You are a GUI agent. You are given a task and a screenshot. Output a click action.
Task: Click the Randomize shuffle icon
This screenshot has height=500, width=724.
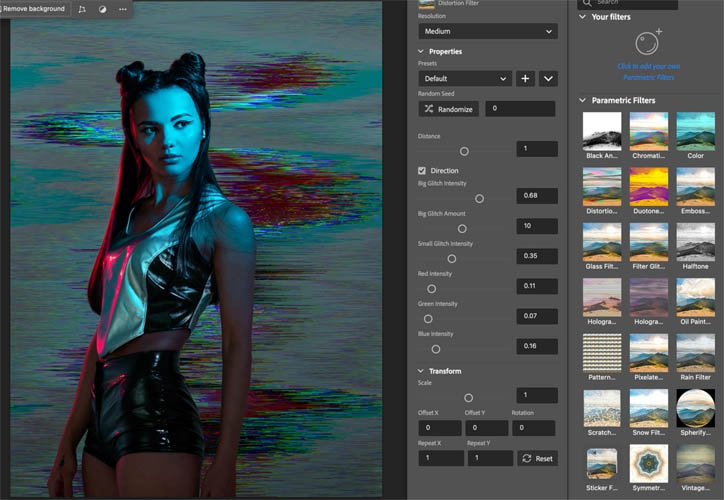tap(429, 109)
